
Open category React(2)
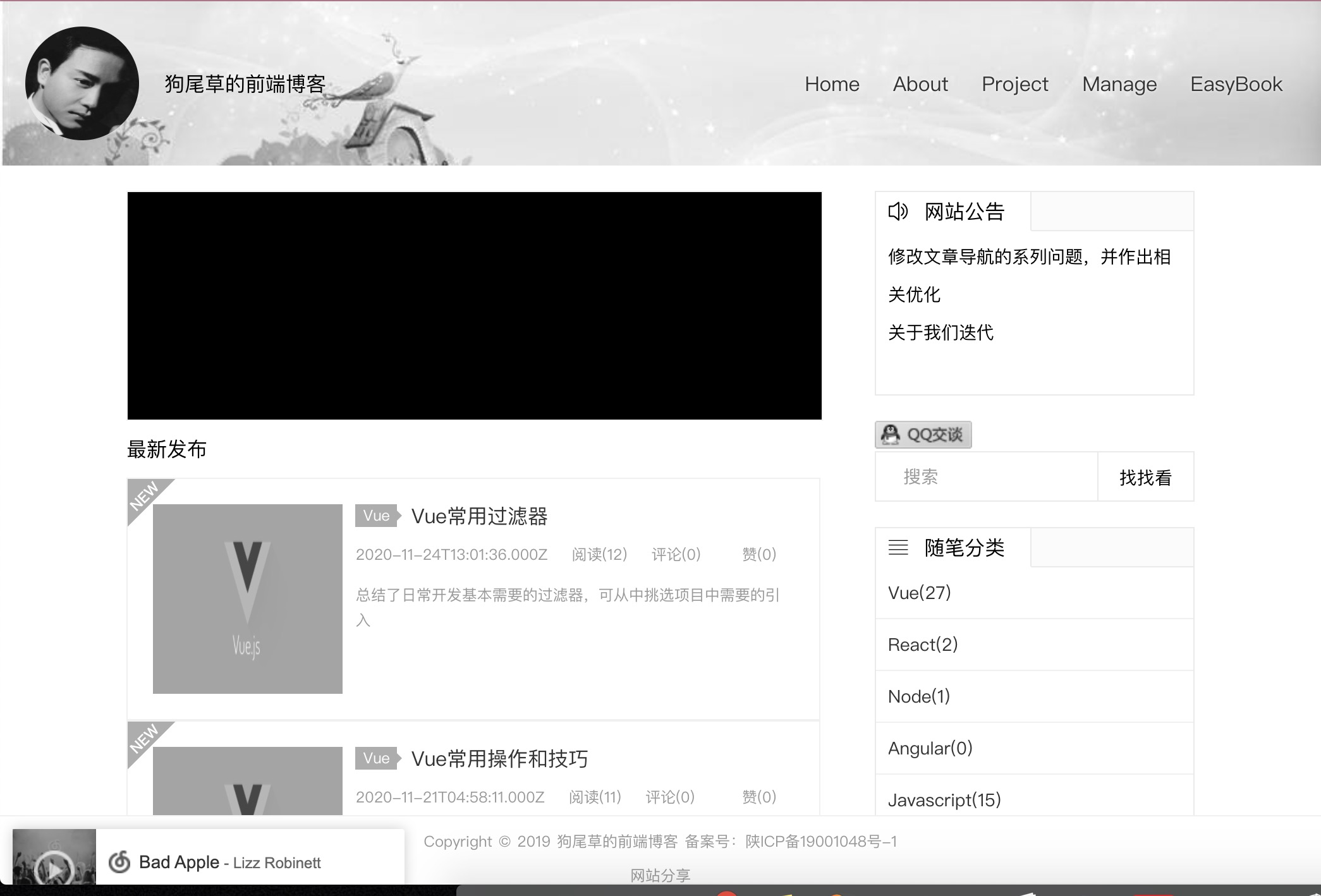click(923, 645)
